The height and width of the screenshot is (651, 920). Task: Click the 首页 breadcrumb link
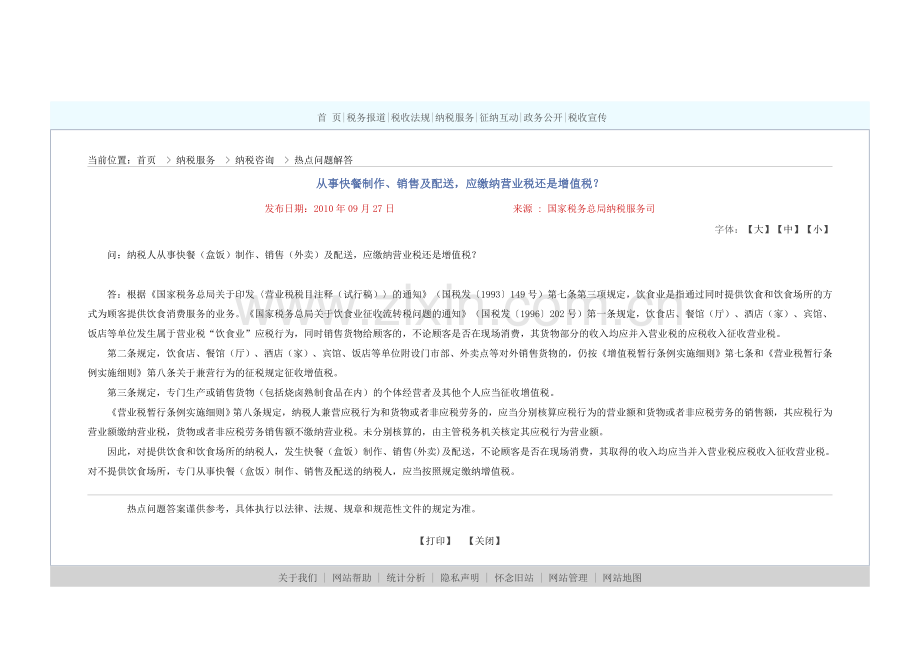[x=146, y=160]
